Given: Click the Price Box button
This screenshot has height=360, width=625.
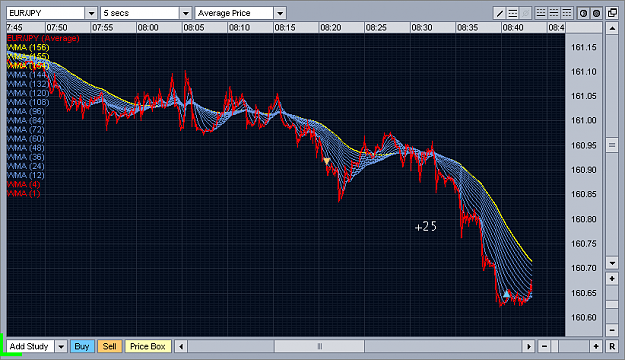Looking at the screenshot, I should [x=148, y=346].
